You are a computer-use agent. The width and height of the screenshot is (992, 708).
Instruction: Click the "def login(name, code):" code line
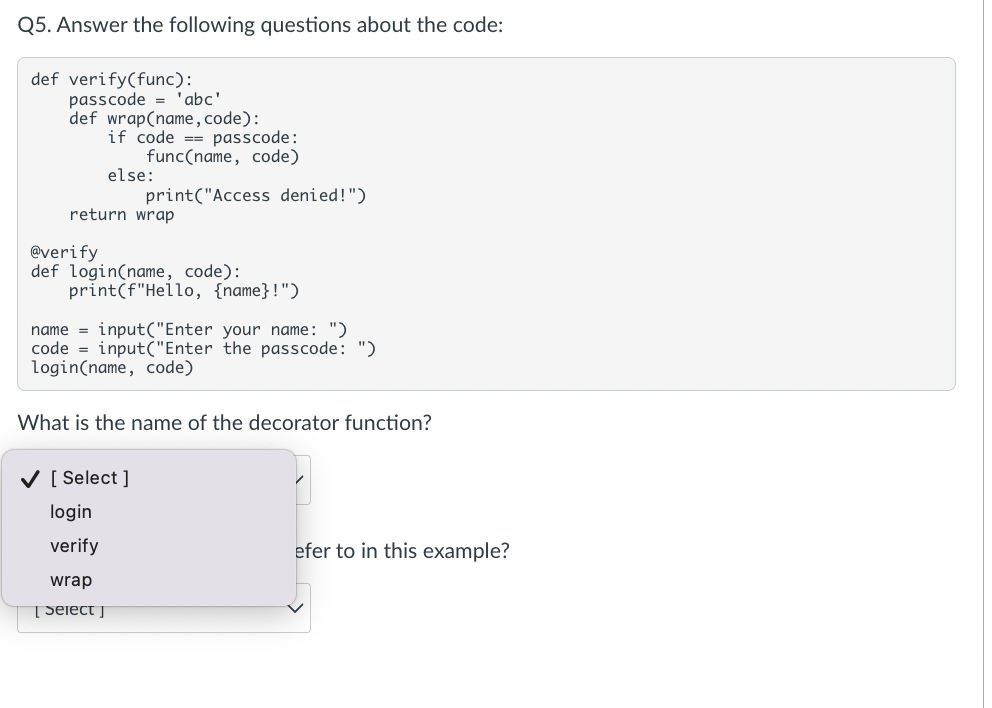[x=136, y=271]
